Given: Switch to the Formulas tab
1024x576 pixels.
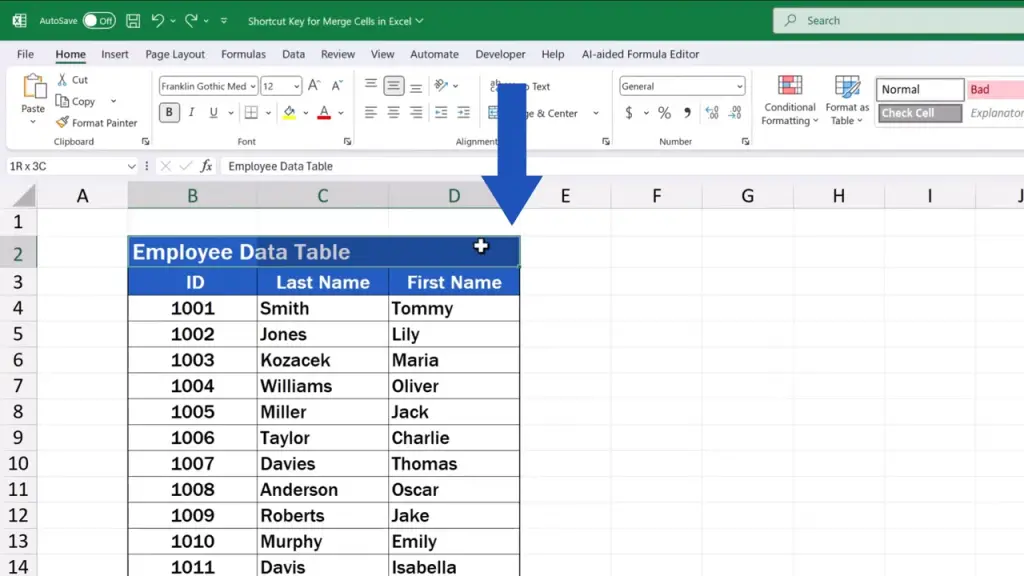Looking at the screenshot, I should (x=243, y=54).
